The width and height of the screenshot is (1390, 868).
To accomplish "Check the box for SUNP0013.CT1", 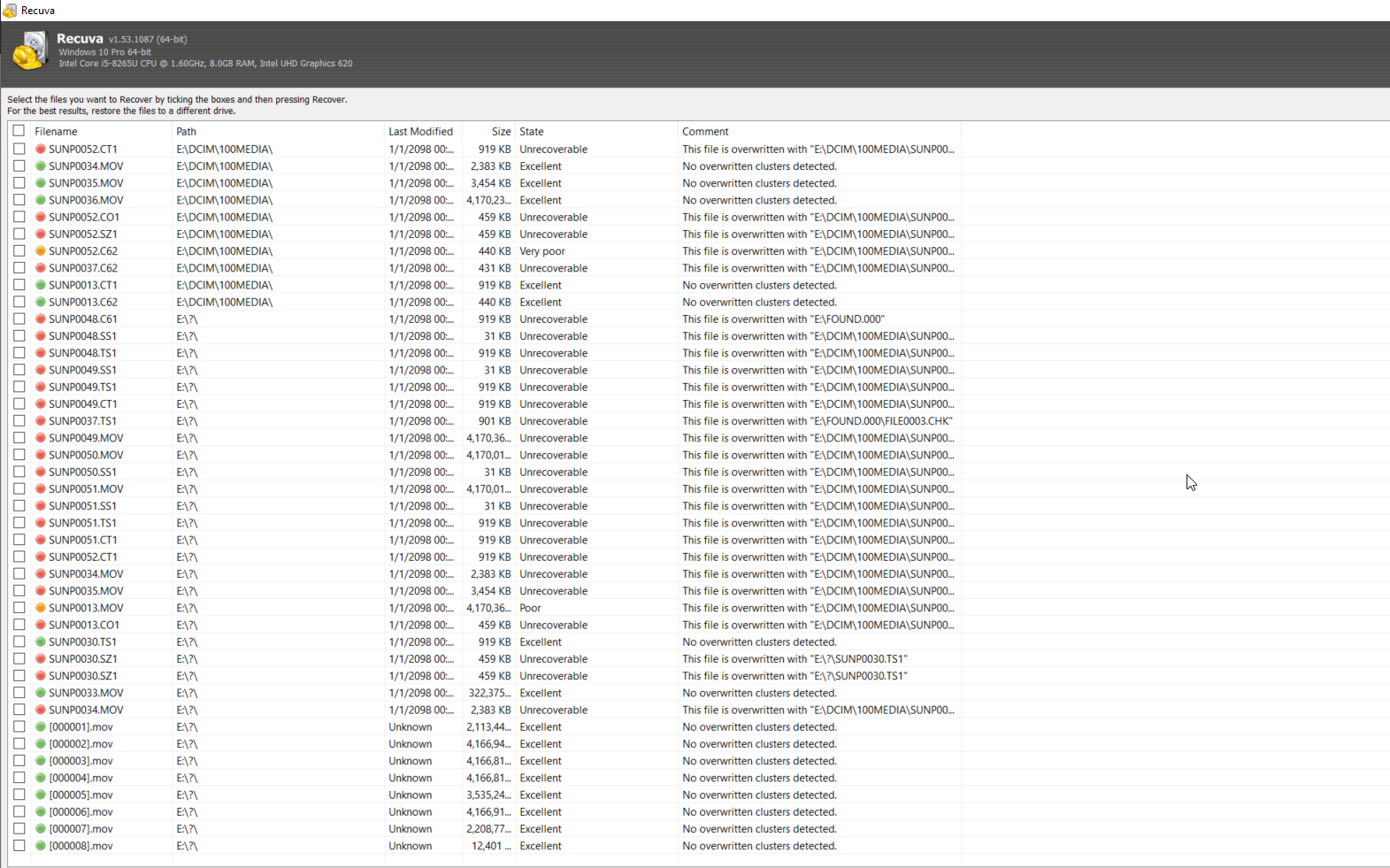I will pos(19,285).
